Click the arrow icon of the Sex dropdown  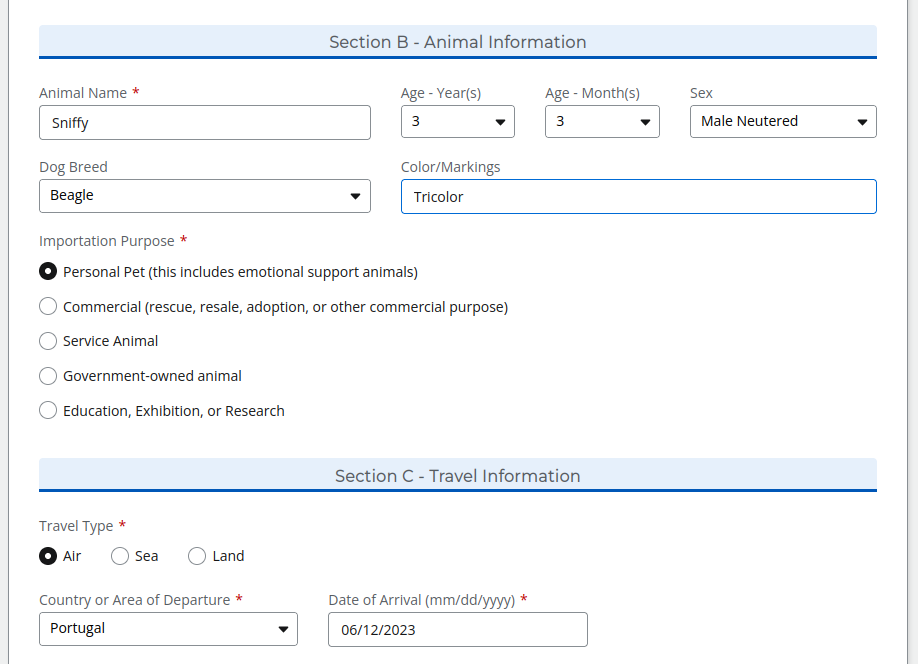pyautogui.click(x=862, y=122)
